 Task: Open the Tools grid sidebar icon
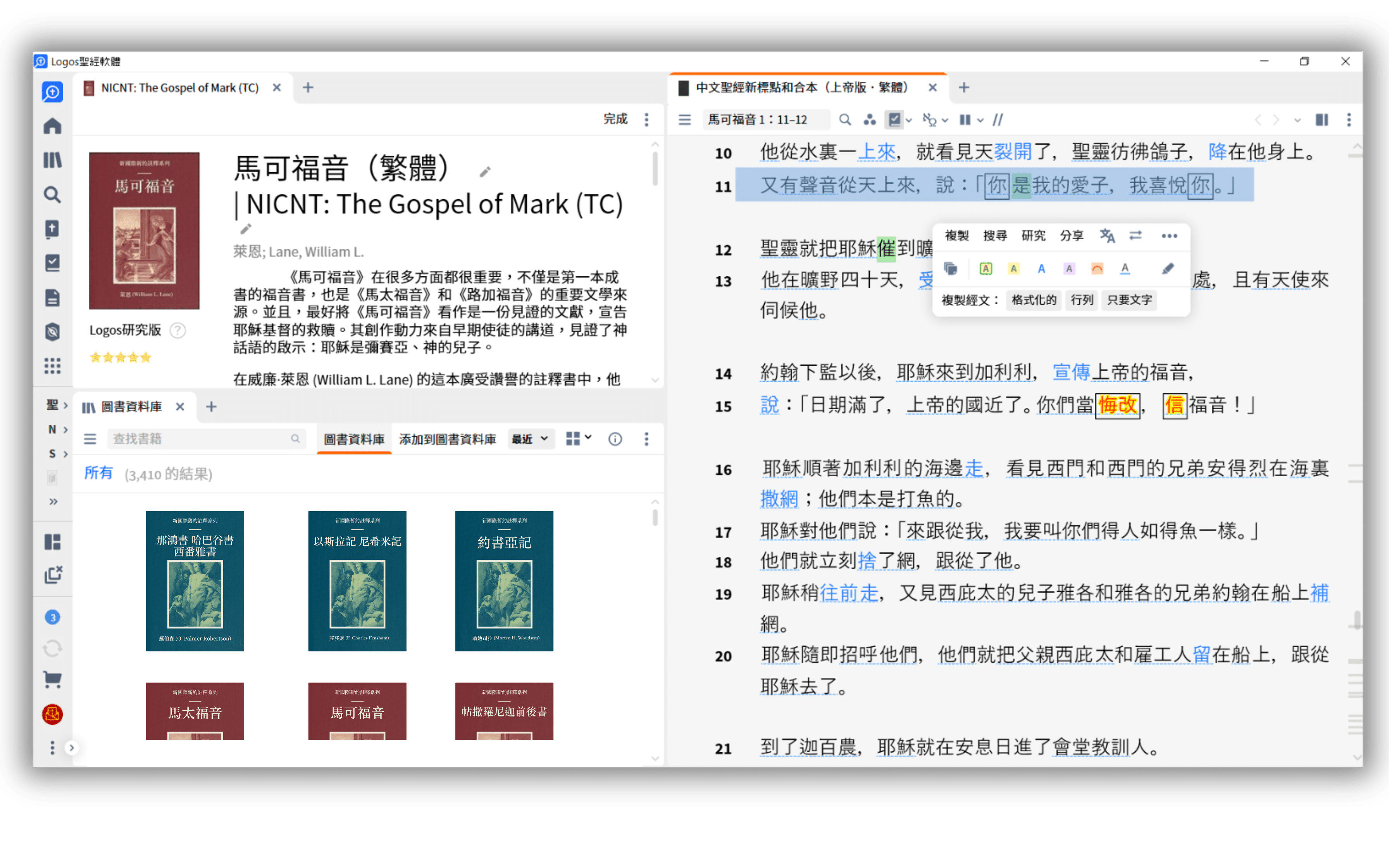[52, 366]
